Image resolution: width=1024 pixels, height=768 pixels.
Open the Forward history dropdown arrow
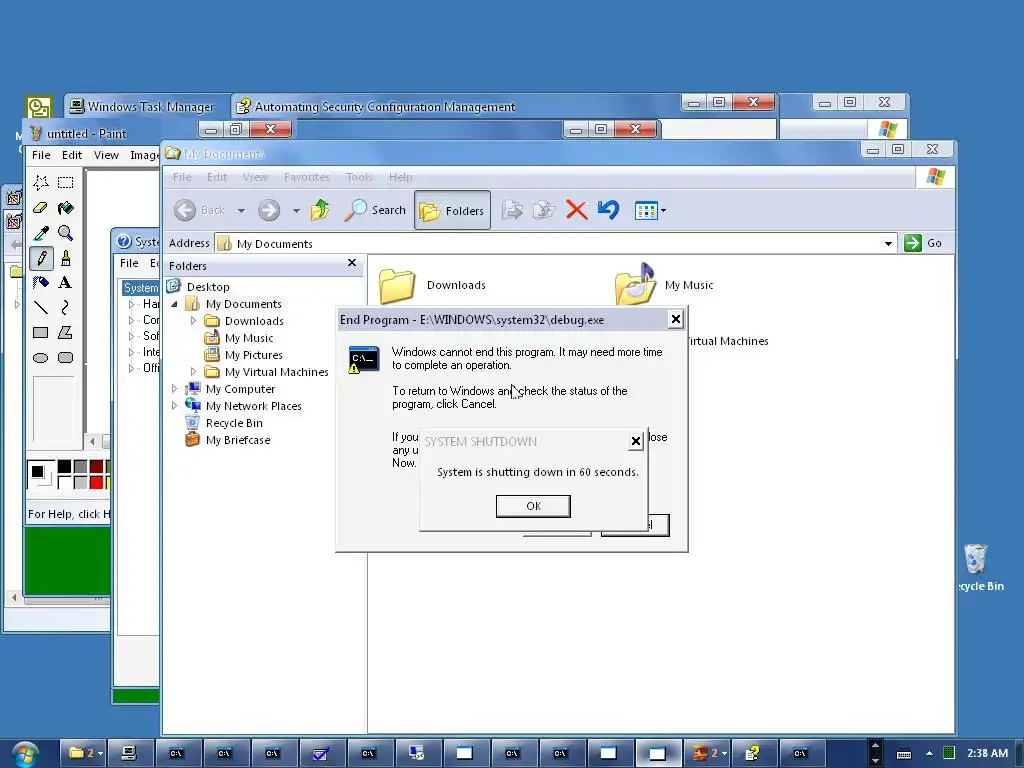point(296,210)
